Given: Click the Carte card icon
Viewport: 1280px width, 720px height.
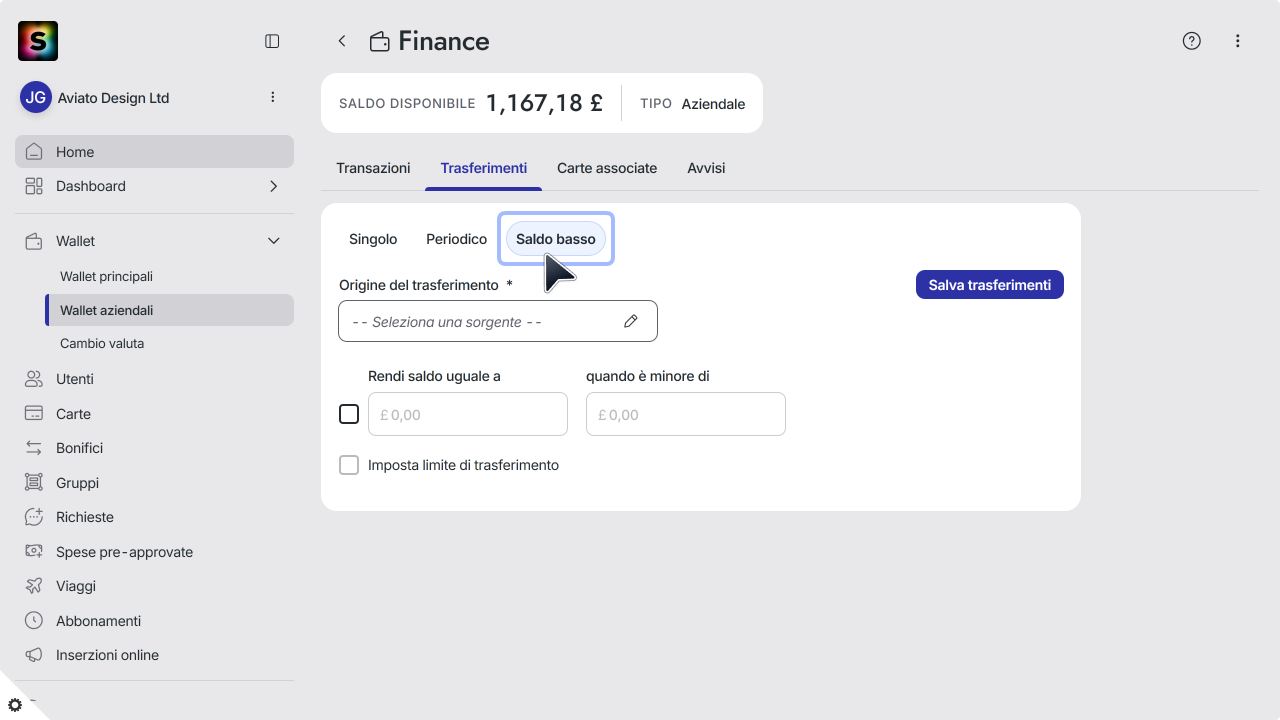Looking at the screenshot, I should (x=34, y=414).
